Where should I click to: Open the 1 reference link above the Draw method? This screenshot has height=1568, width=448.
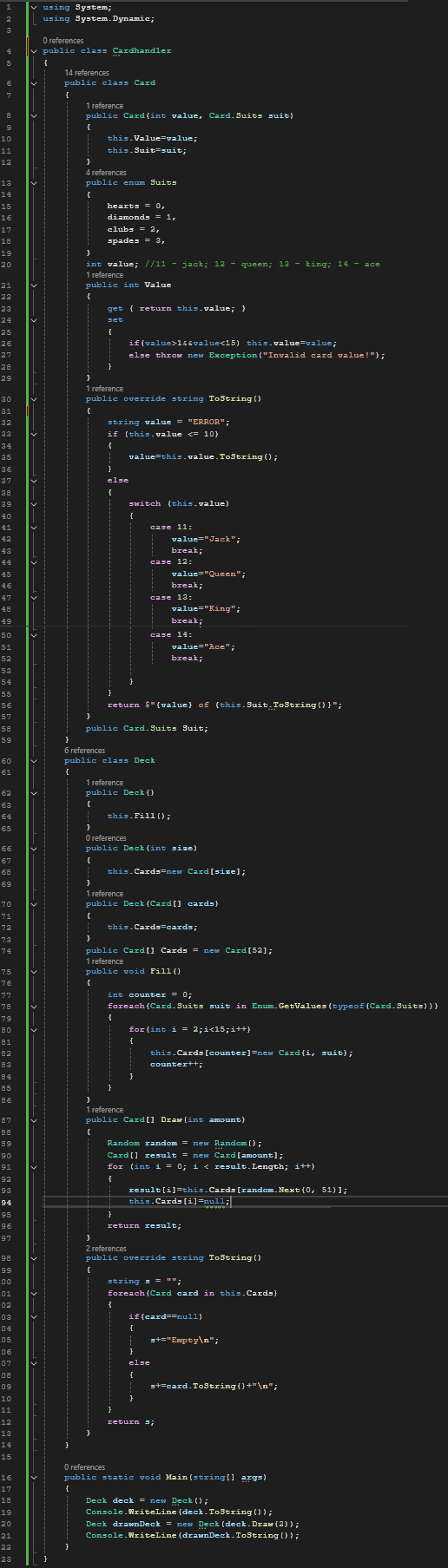point(104,1110)
